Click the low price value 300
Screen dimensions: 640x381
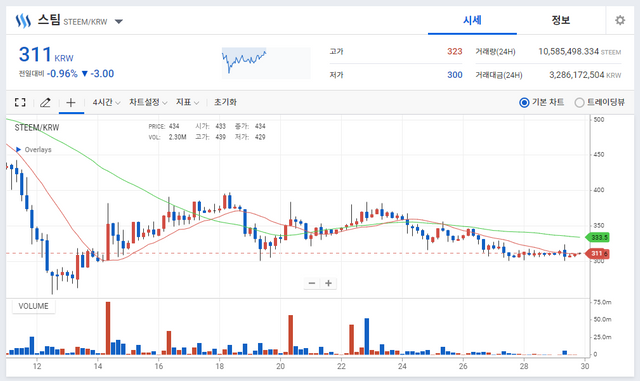[454, 75]
